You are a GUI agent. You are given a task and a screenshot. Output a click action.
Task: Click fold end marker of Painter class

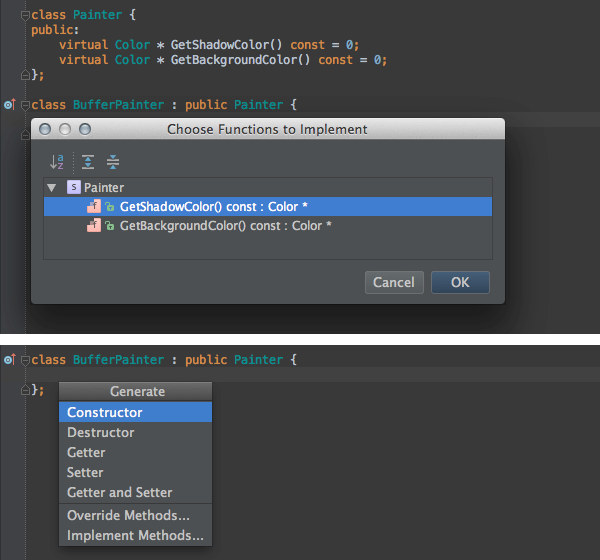(25, 75)
